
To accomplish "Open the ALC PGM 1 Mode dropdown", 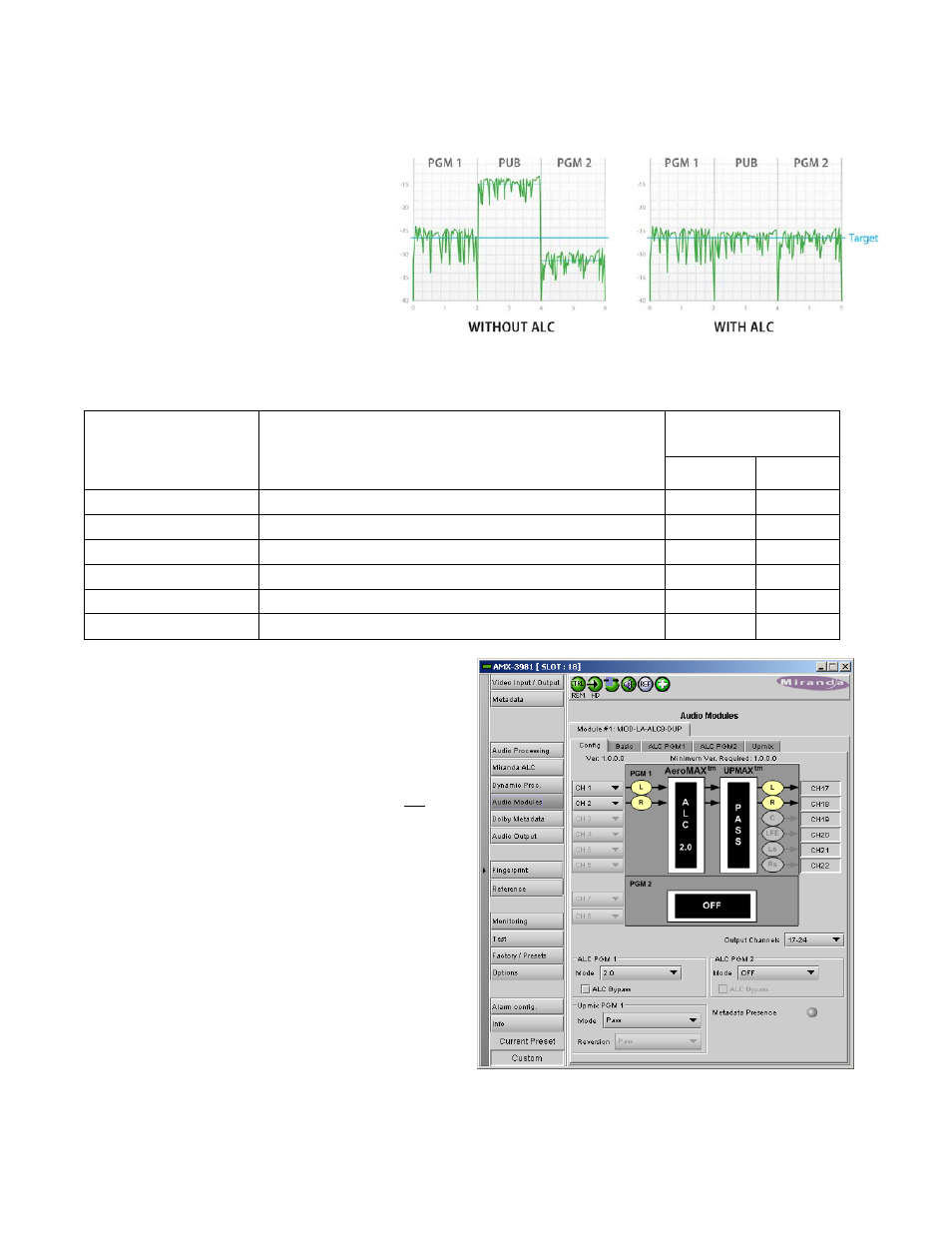I will point(641,972).
